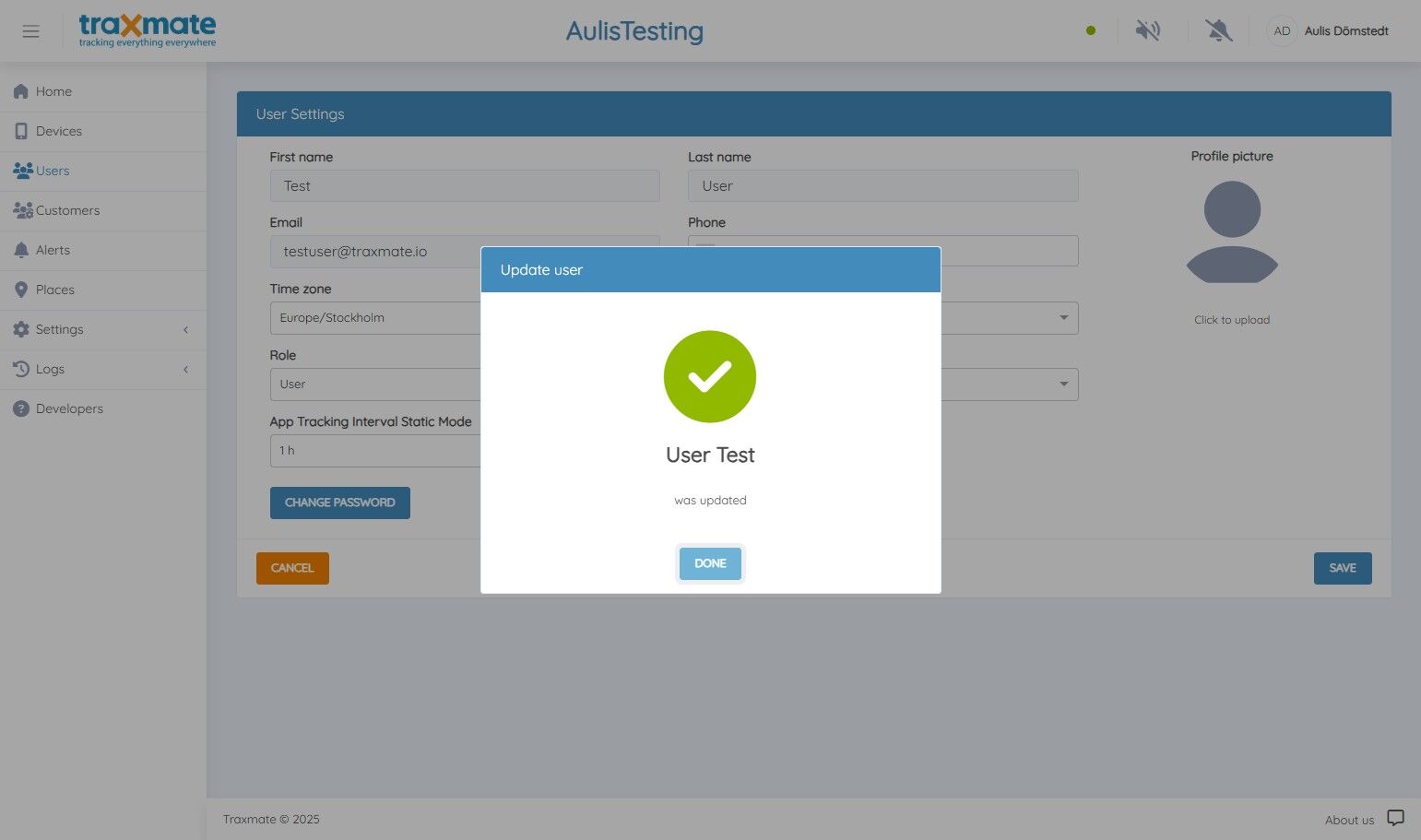Click the hamburger menu icon

pyautogui.click(x=30, y=31)
